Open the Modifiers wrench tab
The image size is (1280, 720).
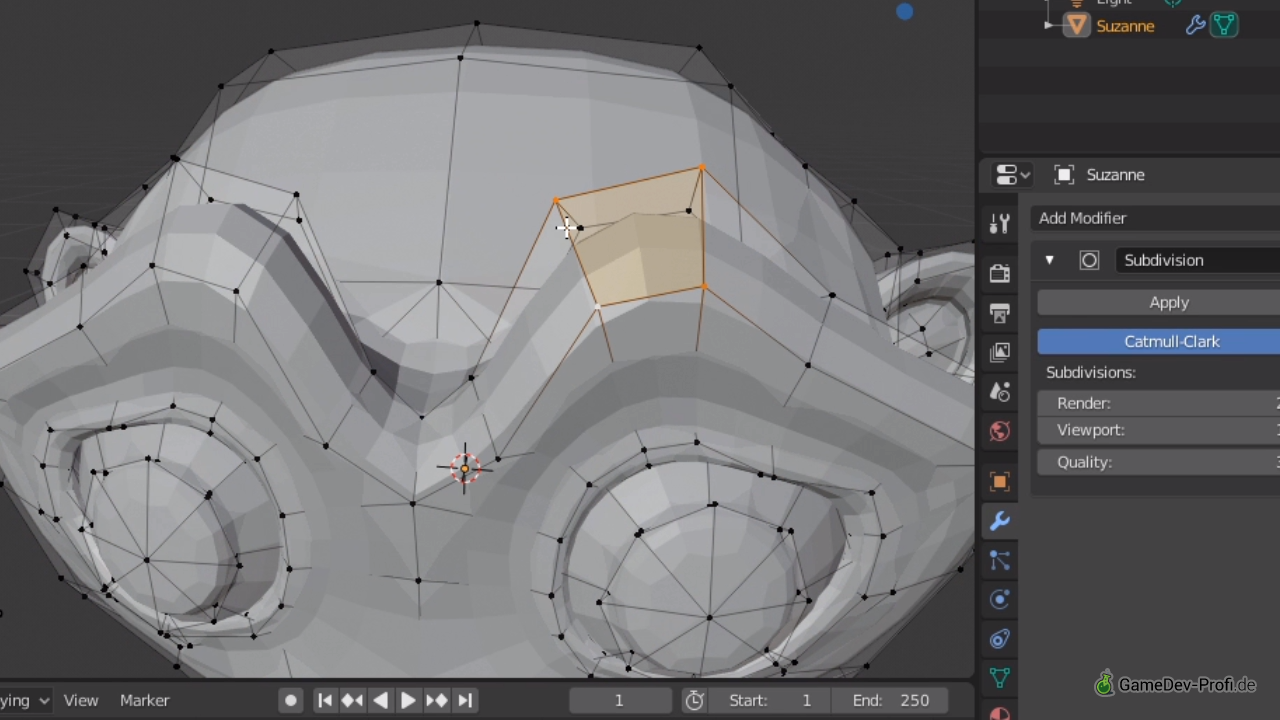(x=999, y=521)
